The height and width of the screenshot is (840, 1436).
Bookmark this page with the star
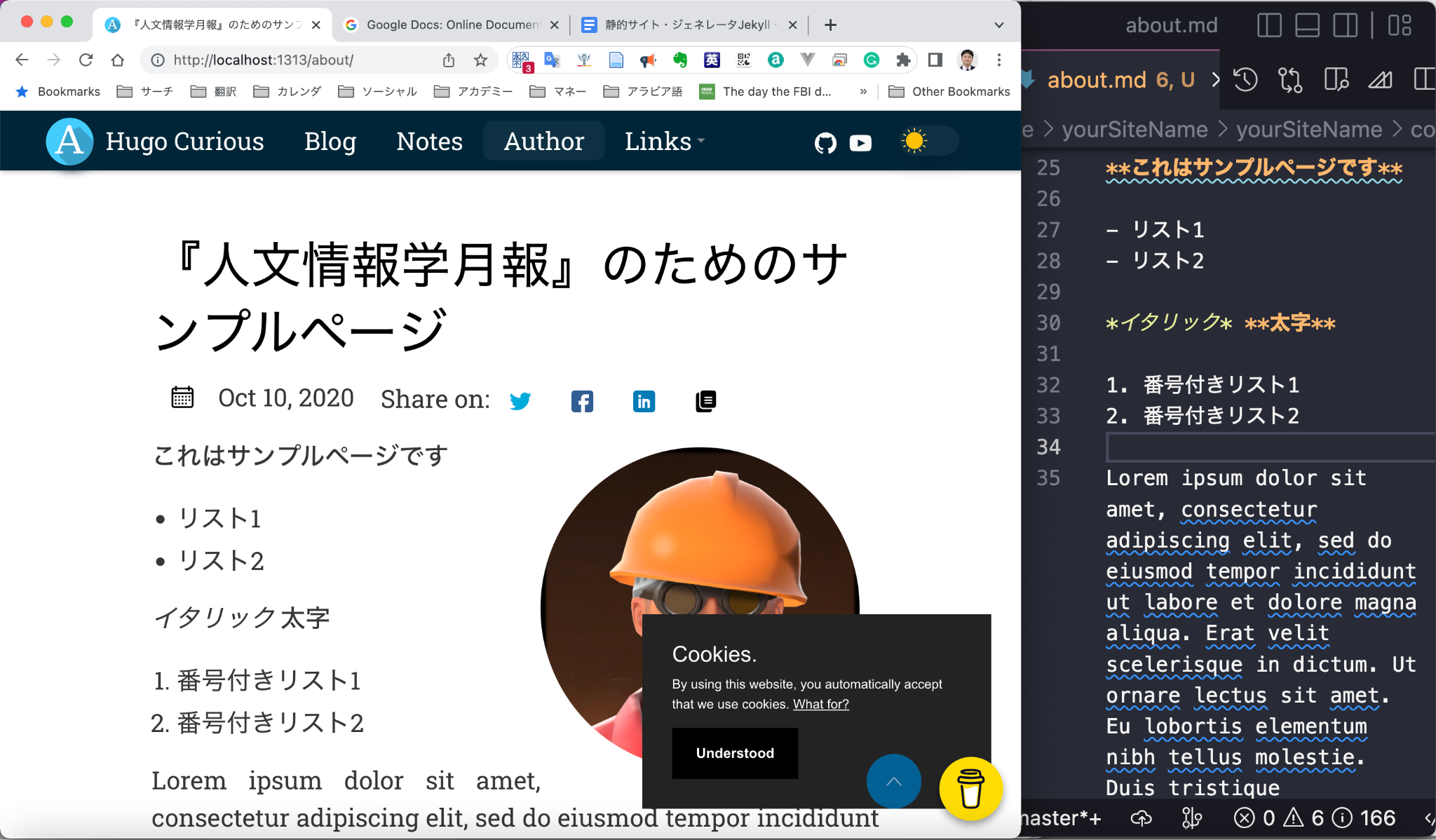point(480,60)
